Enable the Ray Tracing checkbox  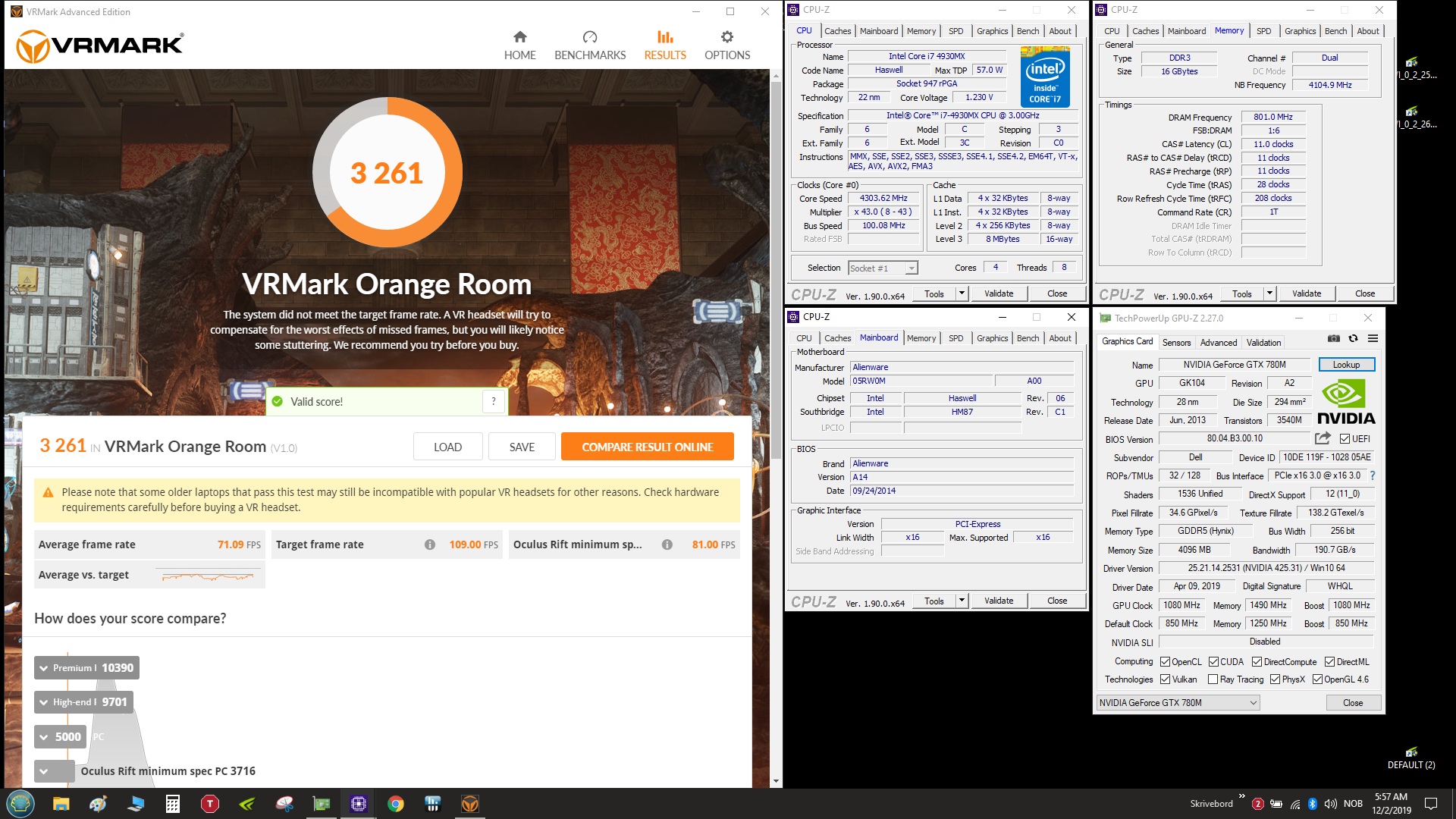tap(1213, 679)
